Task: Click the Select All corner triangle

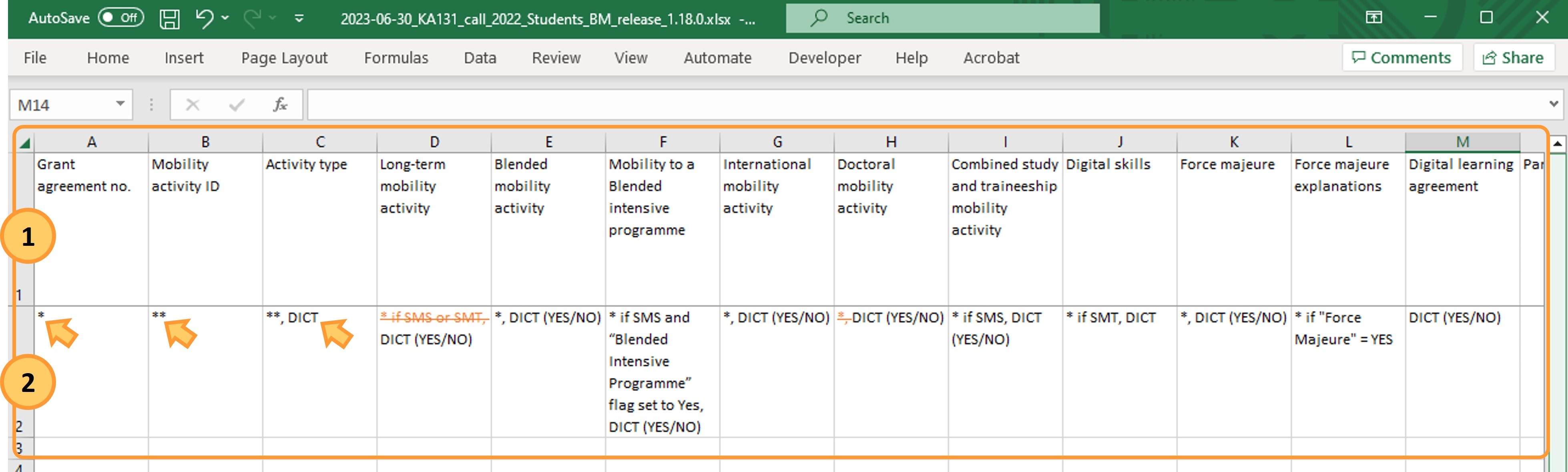Action: point(25,143)
